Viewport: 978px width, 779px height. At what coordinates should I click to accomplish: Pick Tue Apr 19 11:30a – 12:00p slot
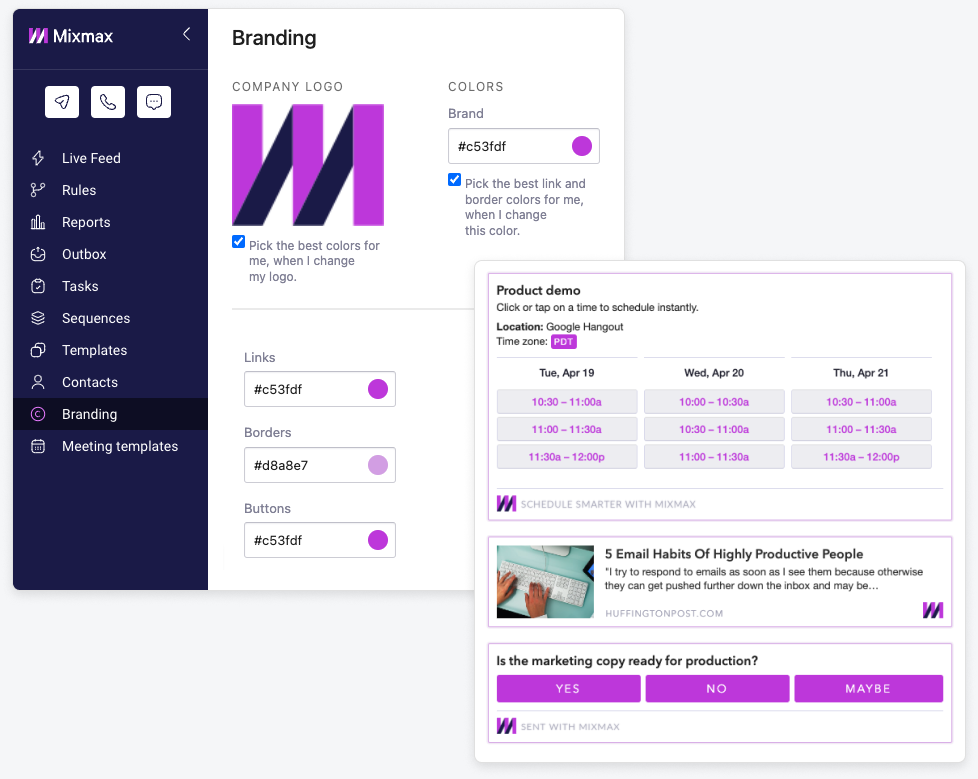[x=567, y=457]
